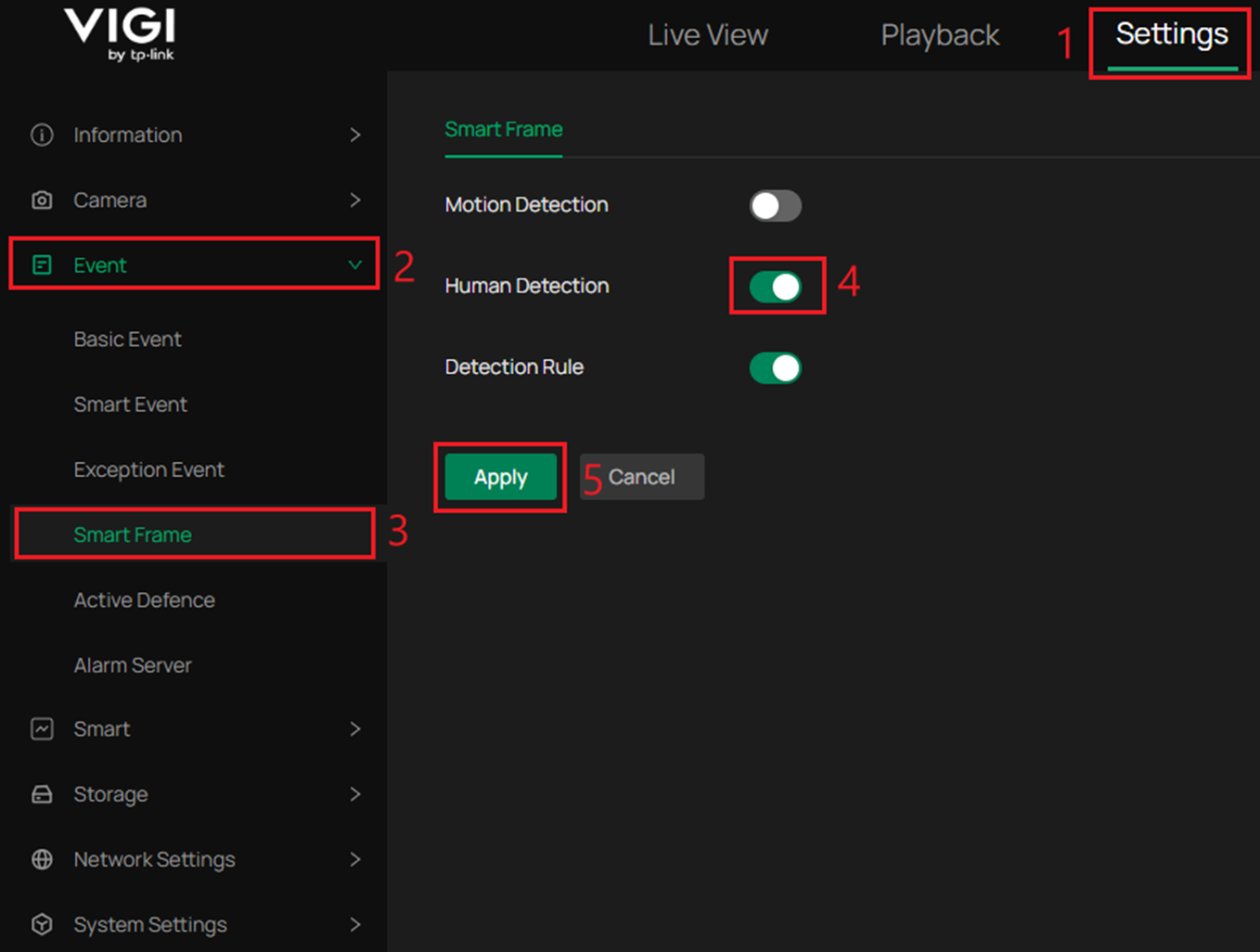The image size is (1260, 952).
Task: Expand the System Settings chevron
Action: click(x=355, y=924)
